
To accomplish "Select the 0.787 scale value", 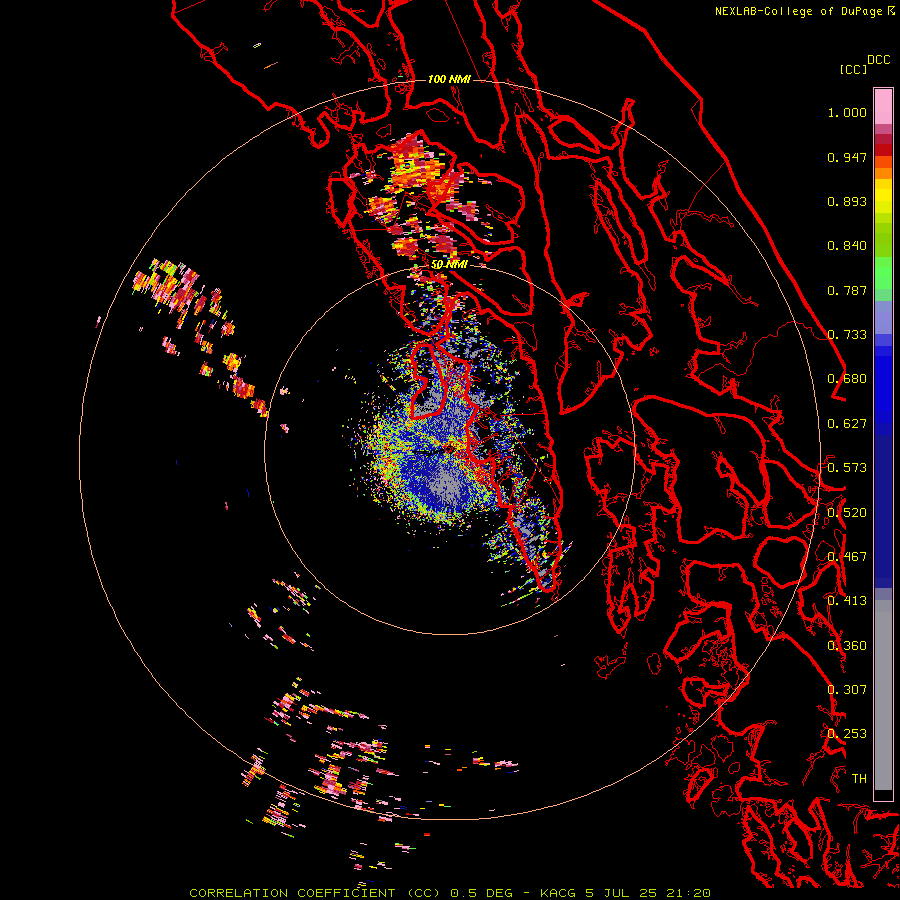I will coord(847,290).
